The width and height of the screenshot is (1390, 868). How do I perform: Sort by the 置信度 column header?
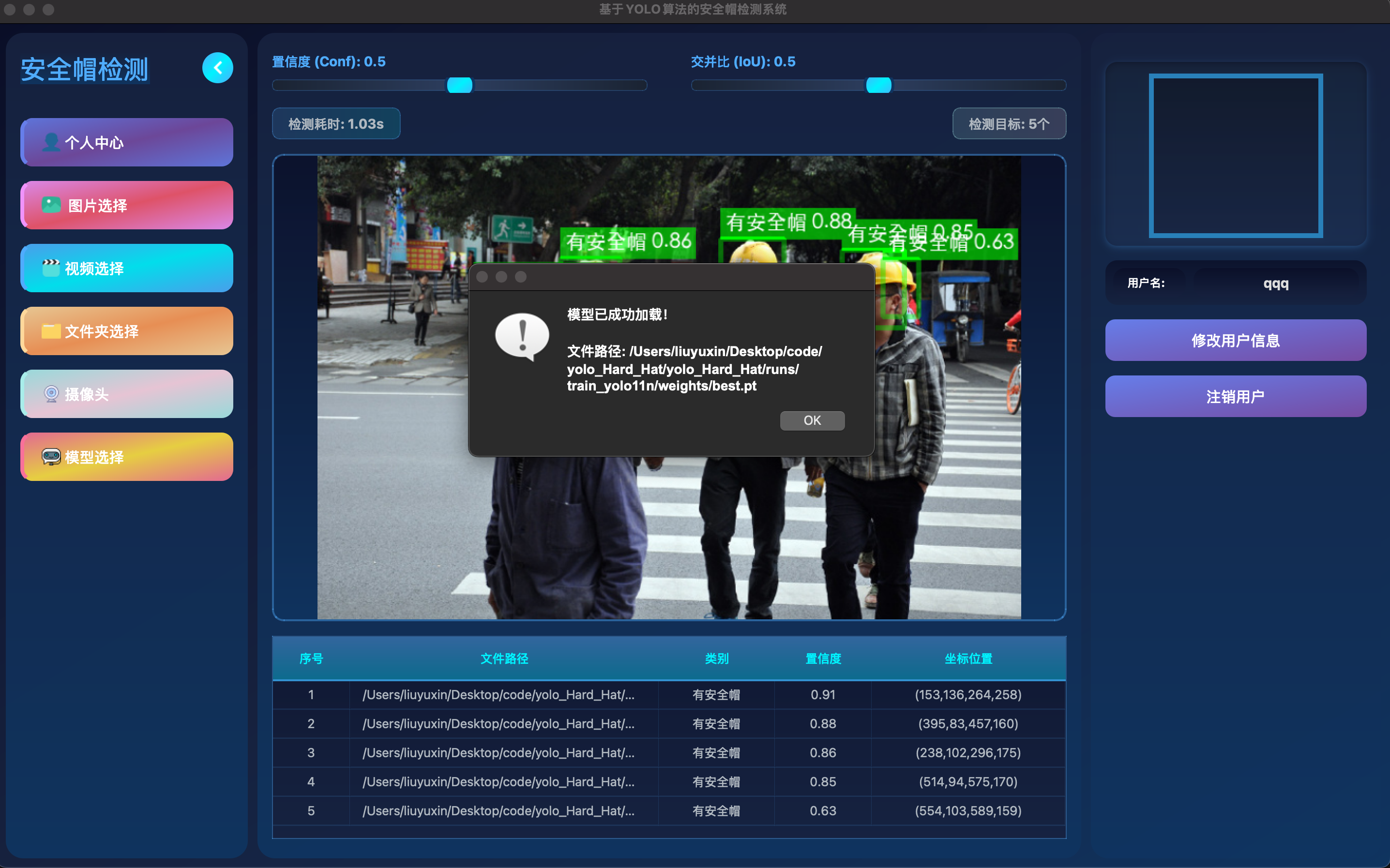823,658
